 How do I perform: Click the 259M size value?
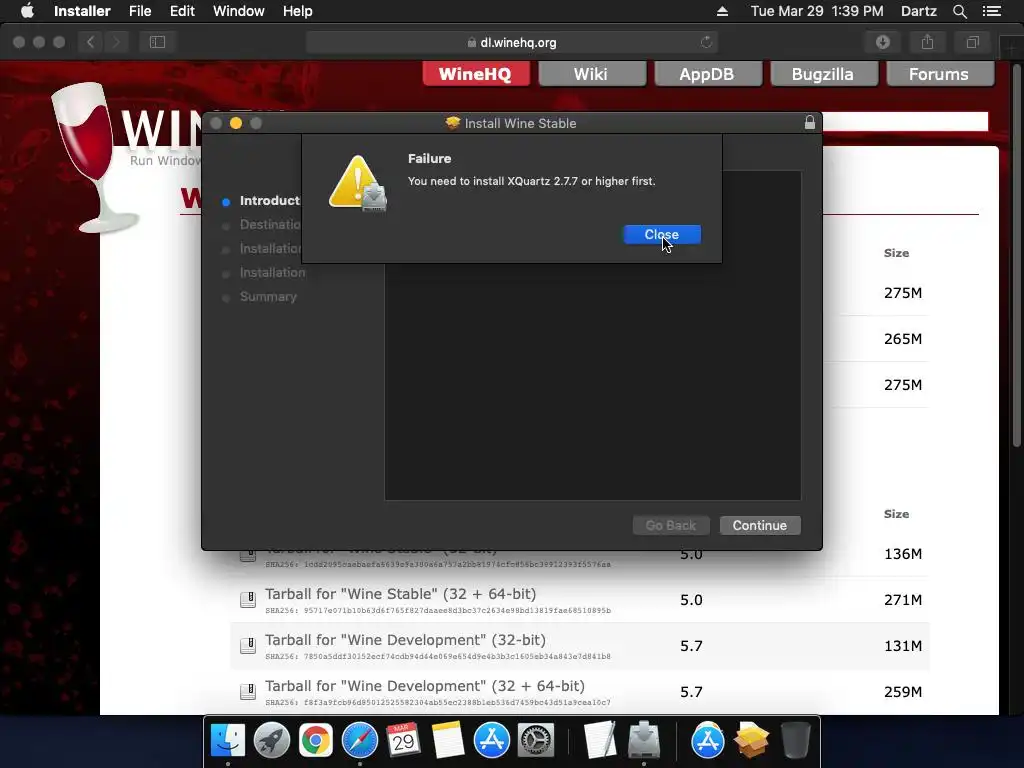[x=903, y=692]
